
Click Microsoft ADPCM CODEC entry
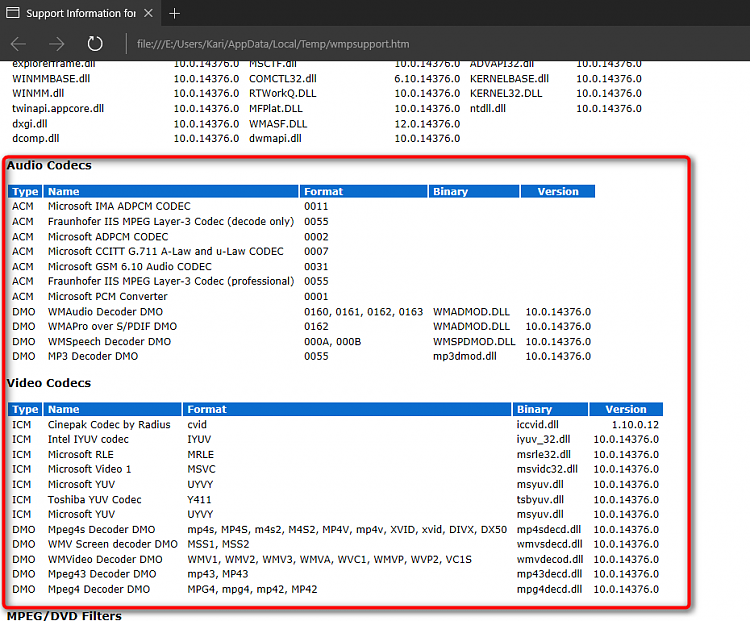[108, 237]
